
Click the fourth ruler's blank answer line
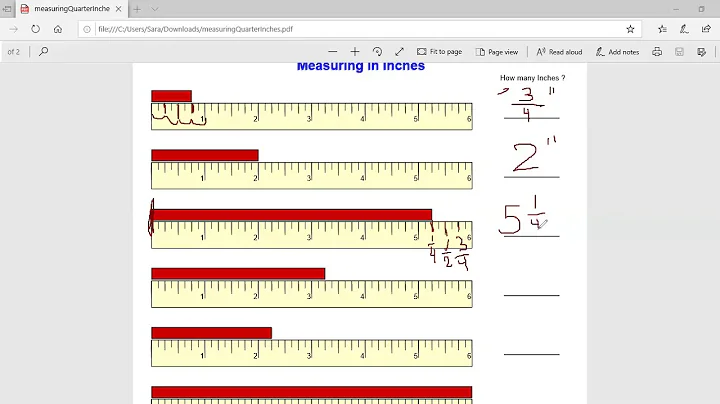pos(532,295)
